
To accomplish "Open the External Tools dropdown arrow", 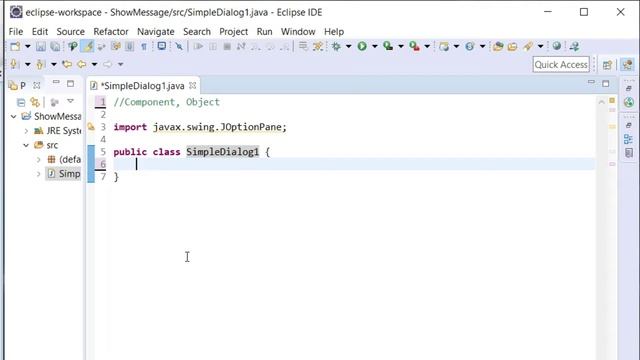I will pyautogui.click(x=427, y=47).
